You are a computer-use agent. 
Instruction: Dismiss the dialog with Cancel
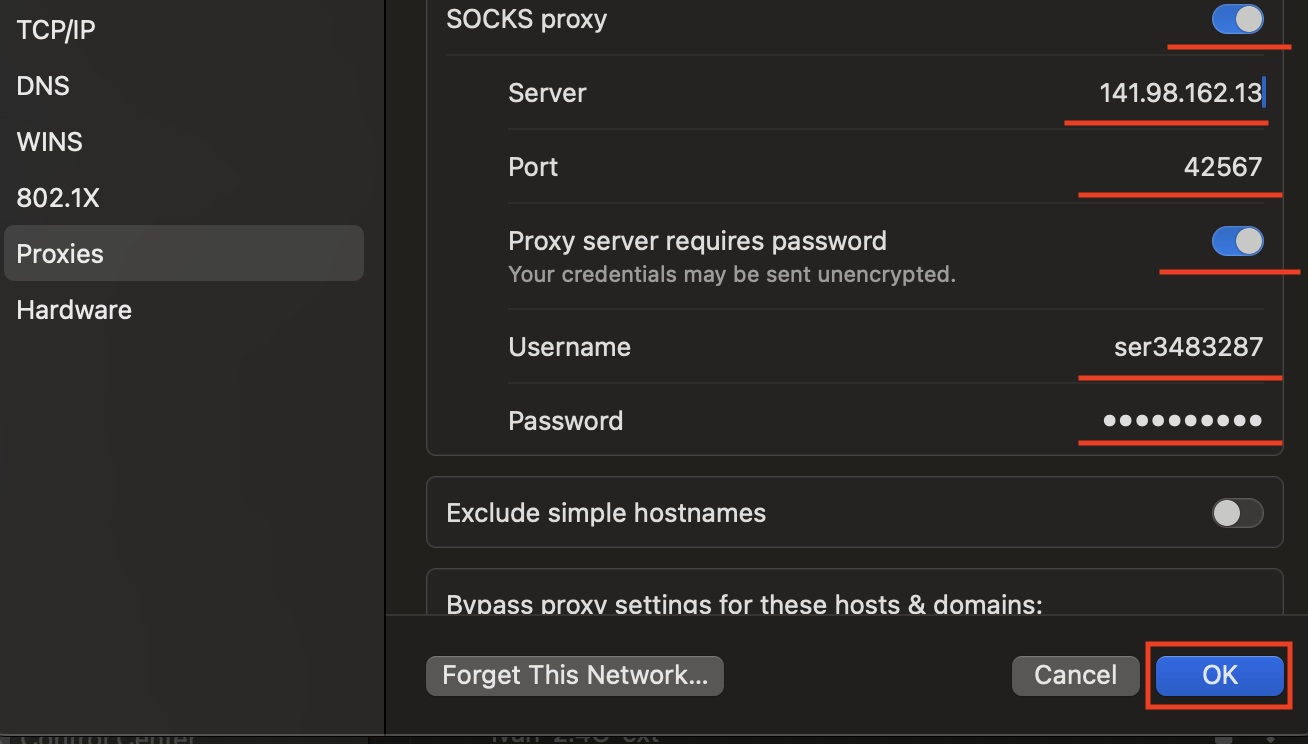click(1076, 676)
